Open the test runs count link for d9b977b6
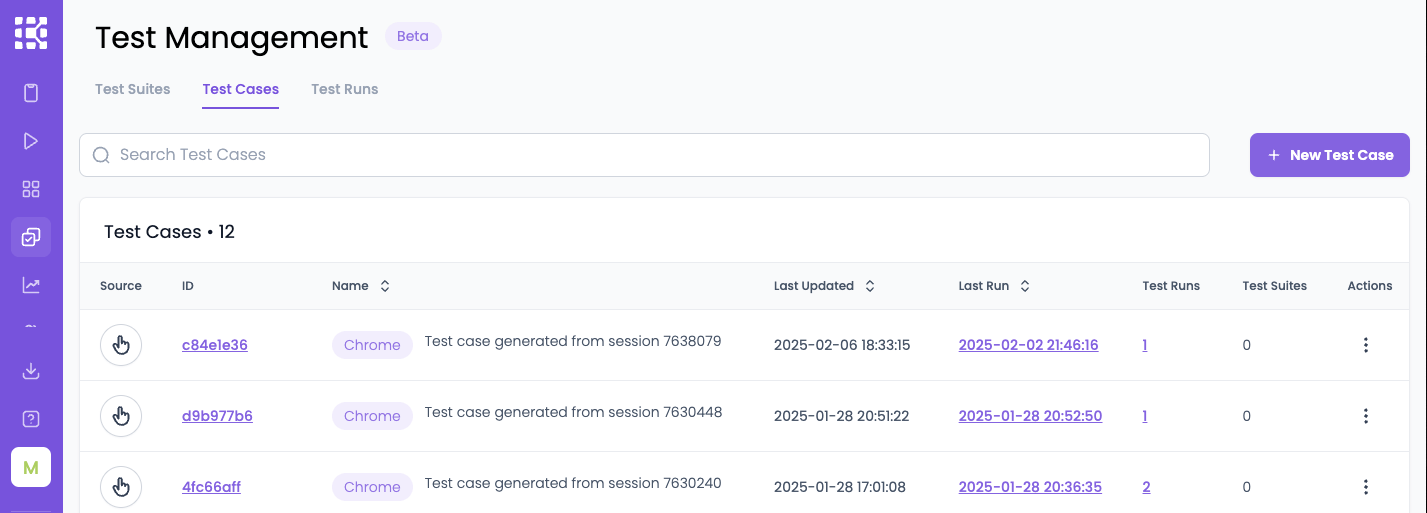Viewport: 1427px width, 513px height. tap(1145, 416)
